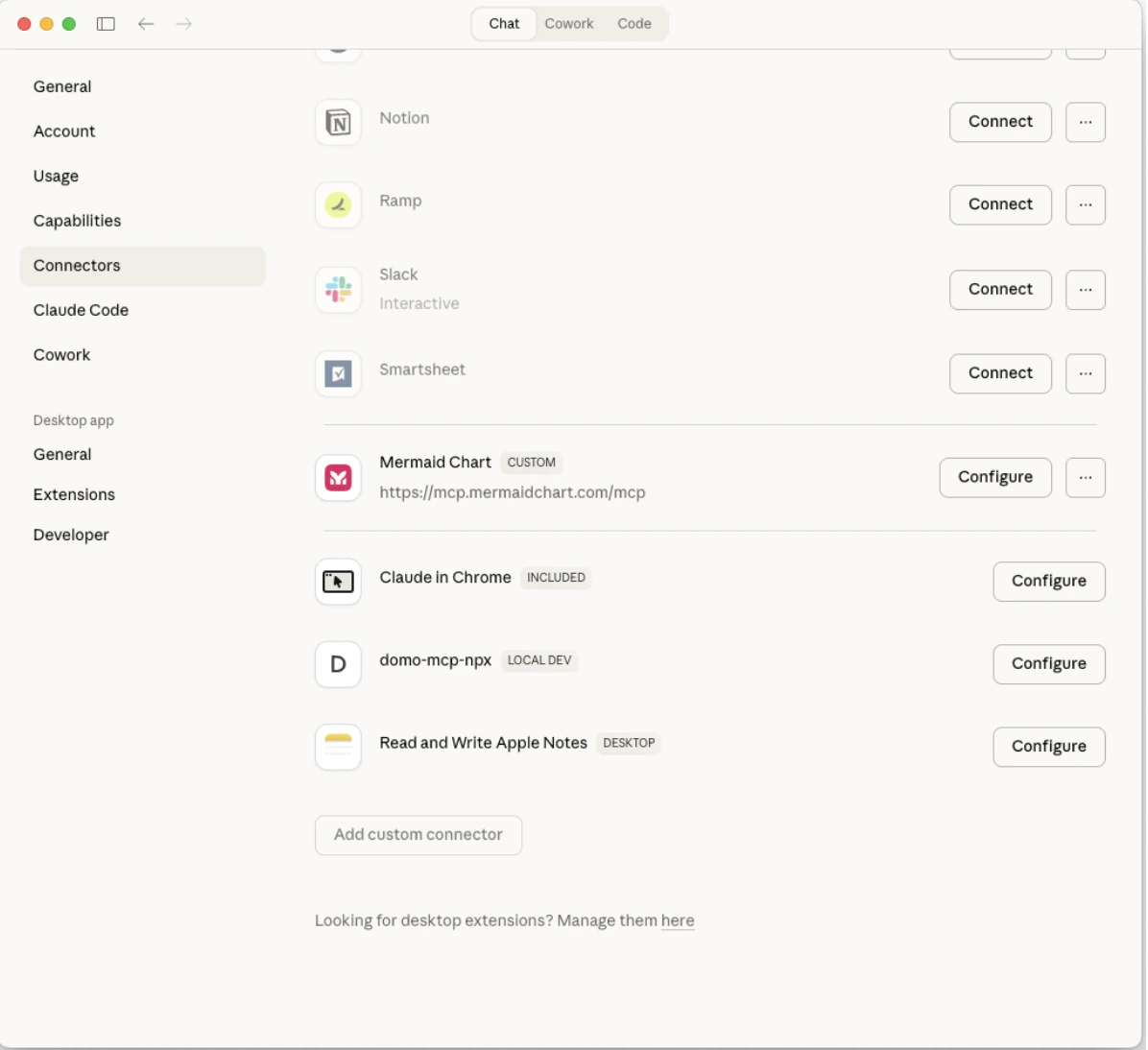Go back with the left arrow
The image size is (1148, 1050).
pyautogui.click(x=146, y=24)
